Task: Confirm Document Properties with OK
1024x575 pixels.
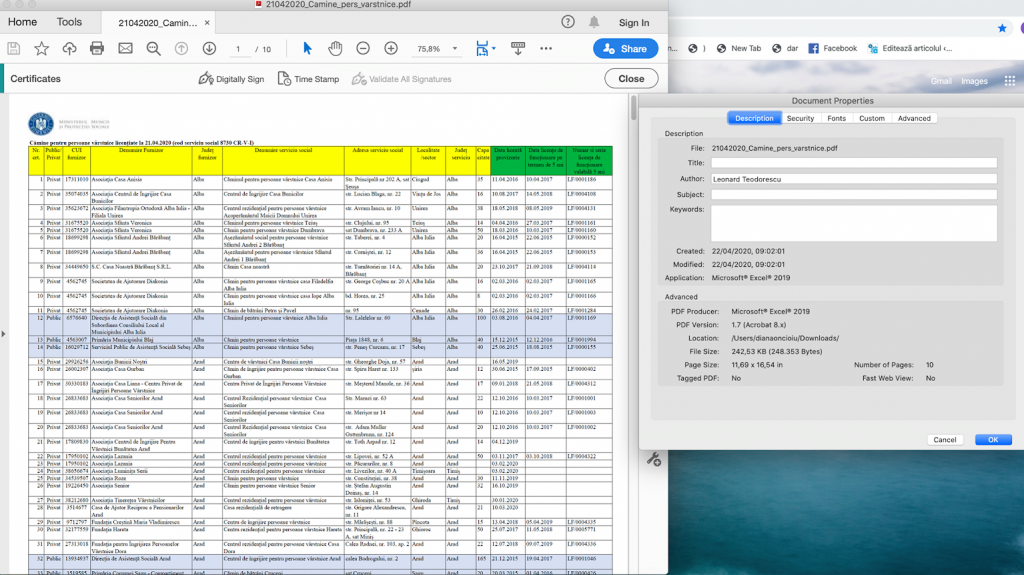Action: tap(993, 440)
